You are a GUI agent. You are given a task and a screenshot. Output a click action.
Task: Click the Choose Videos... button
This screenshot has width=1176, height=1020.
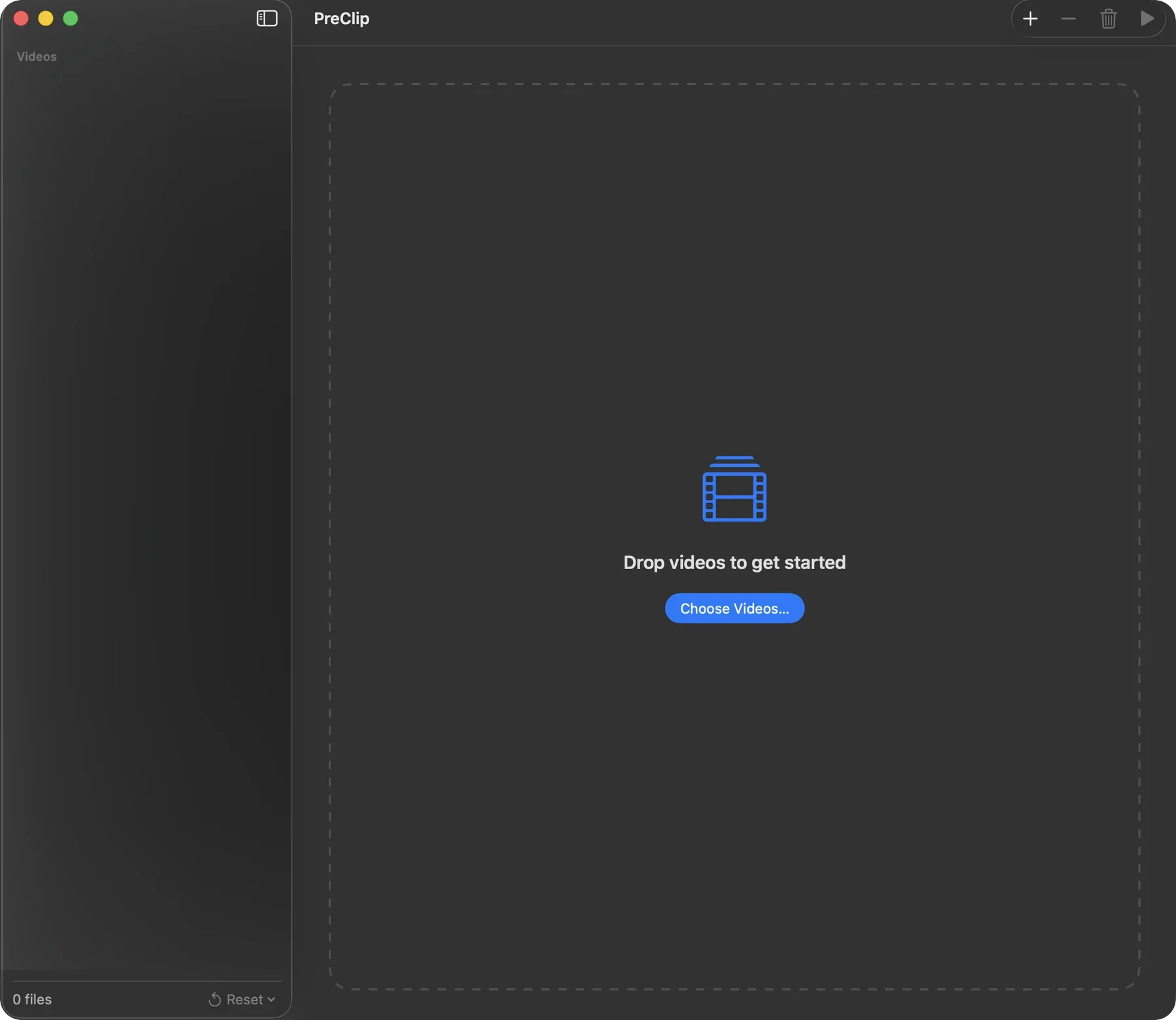(x=734, y=608)
